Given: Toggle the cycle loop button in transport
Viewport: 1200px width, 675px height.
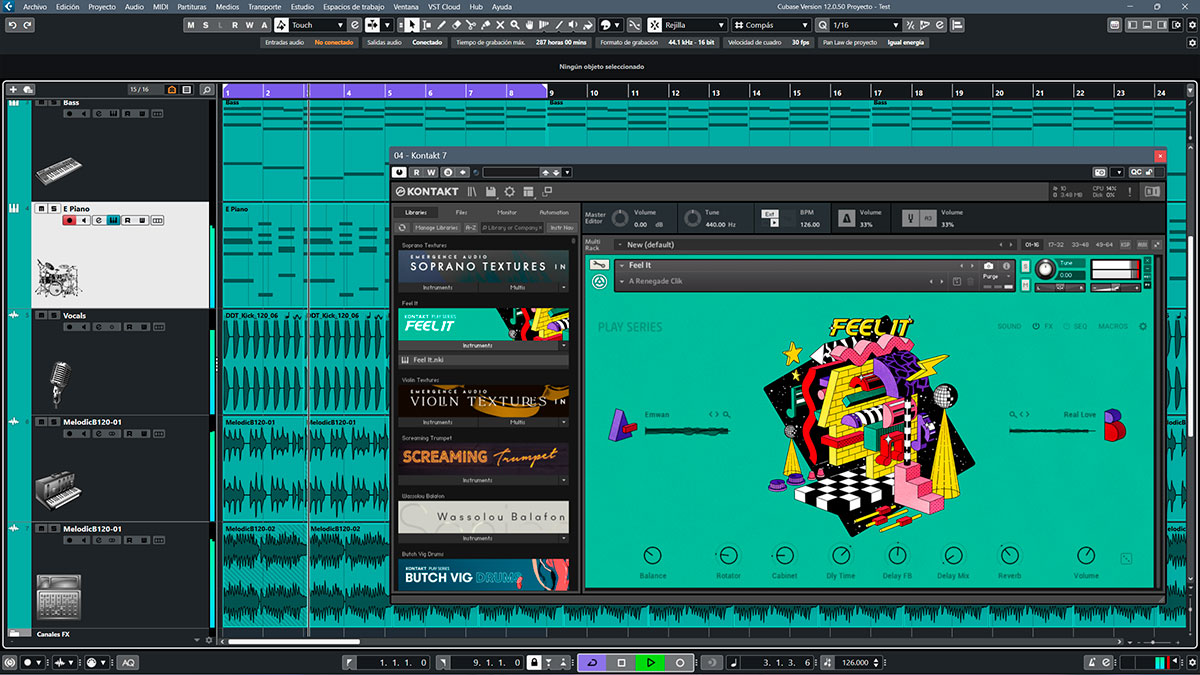Looking at the screenshot, I should (593, 662).
